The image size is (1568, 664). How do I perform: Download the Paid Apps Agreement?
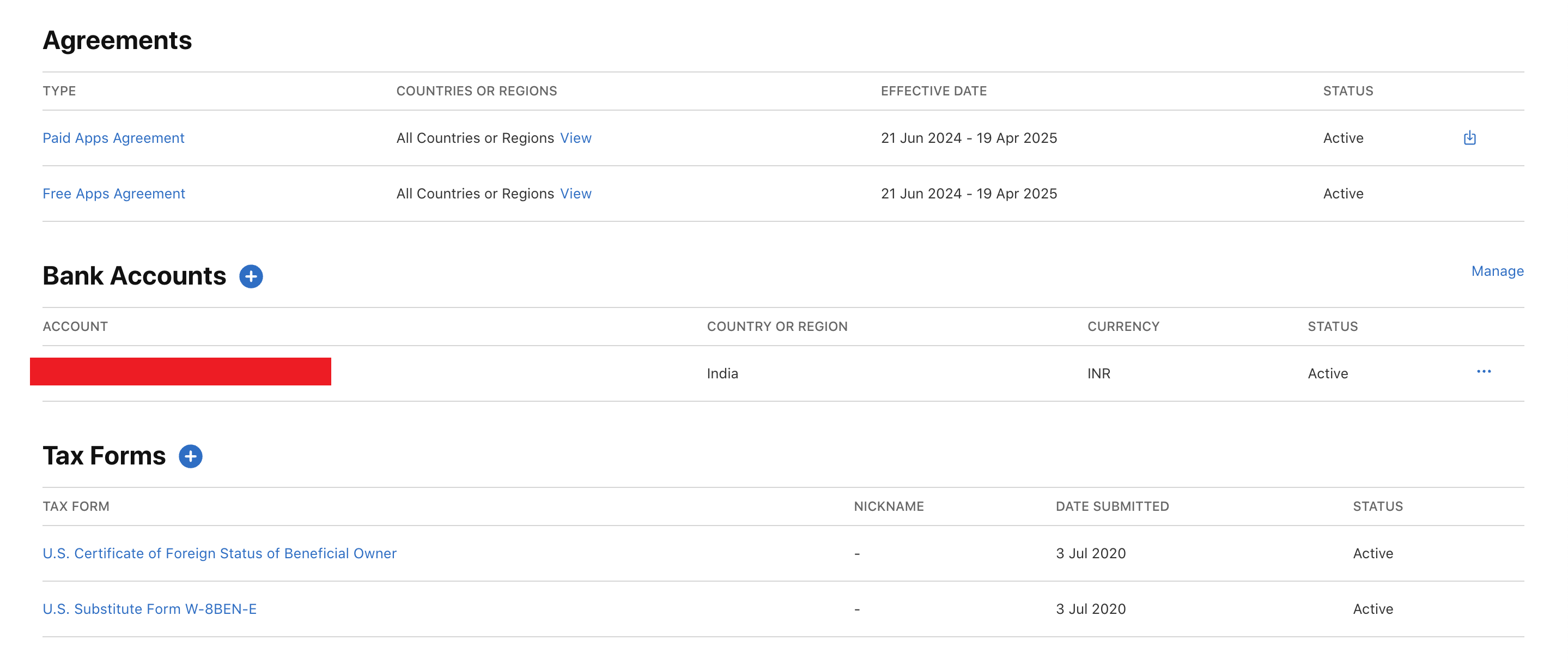(1469, 138)
